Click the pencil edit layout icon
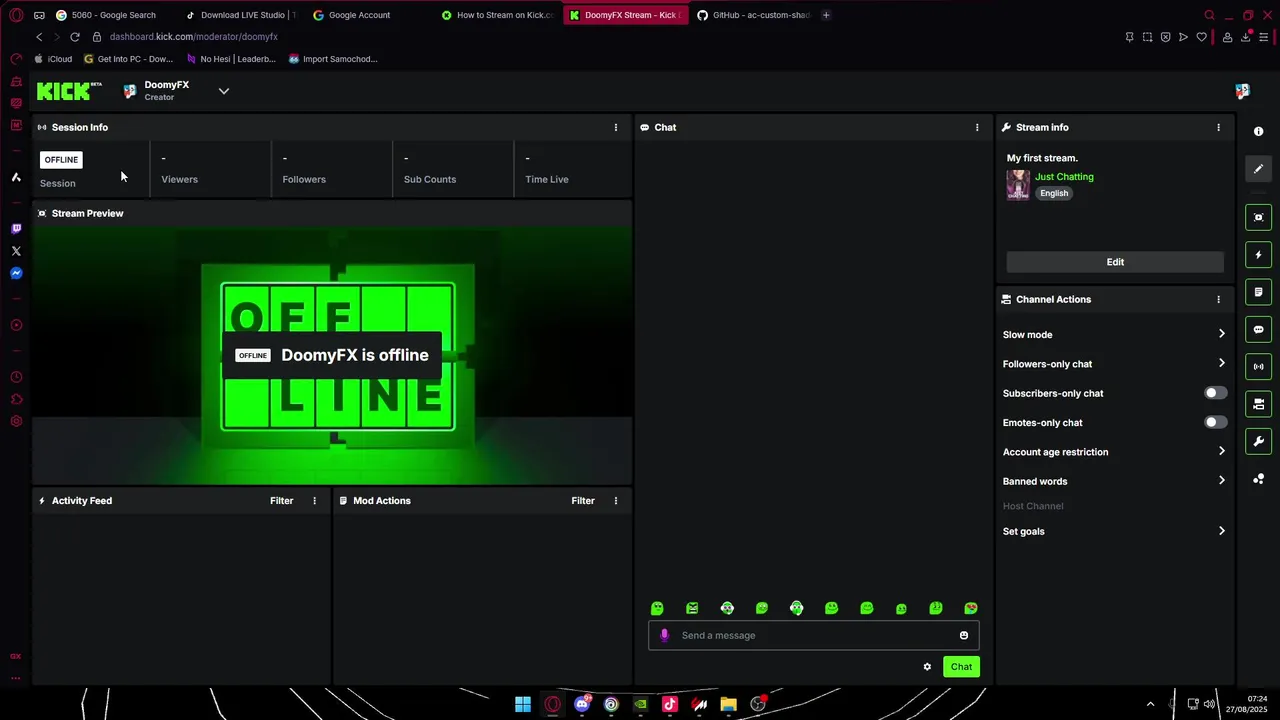Screen dimensions: 1280x720 (x=1259, y=169)
